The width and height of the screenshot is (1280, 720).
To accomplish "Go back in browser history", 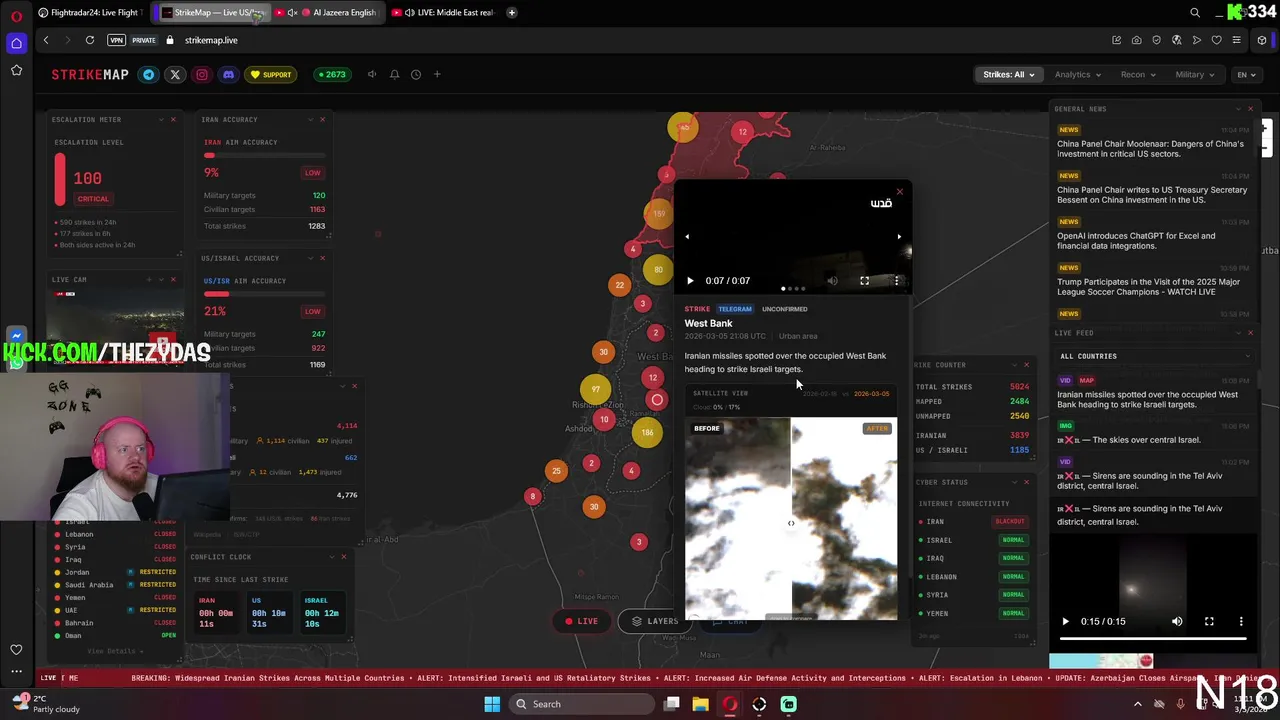I will tap(45, 40).
